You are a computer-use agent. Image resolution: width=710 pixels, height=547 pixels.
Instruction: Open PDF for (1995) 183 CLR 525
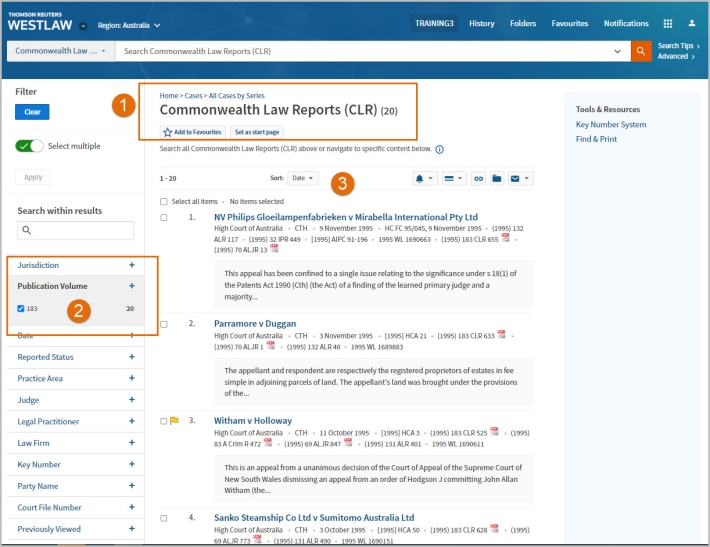pos(494,431)
